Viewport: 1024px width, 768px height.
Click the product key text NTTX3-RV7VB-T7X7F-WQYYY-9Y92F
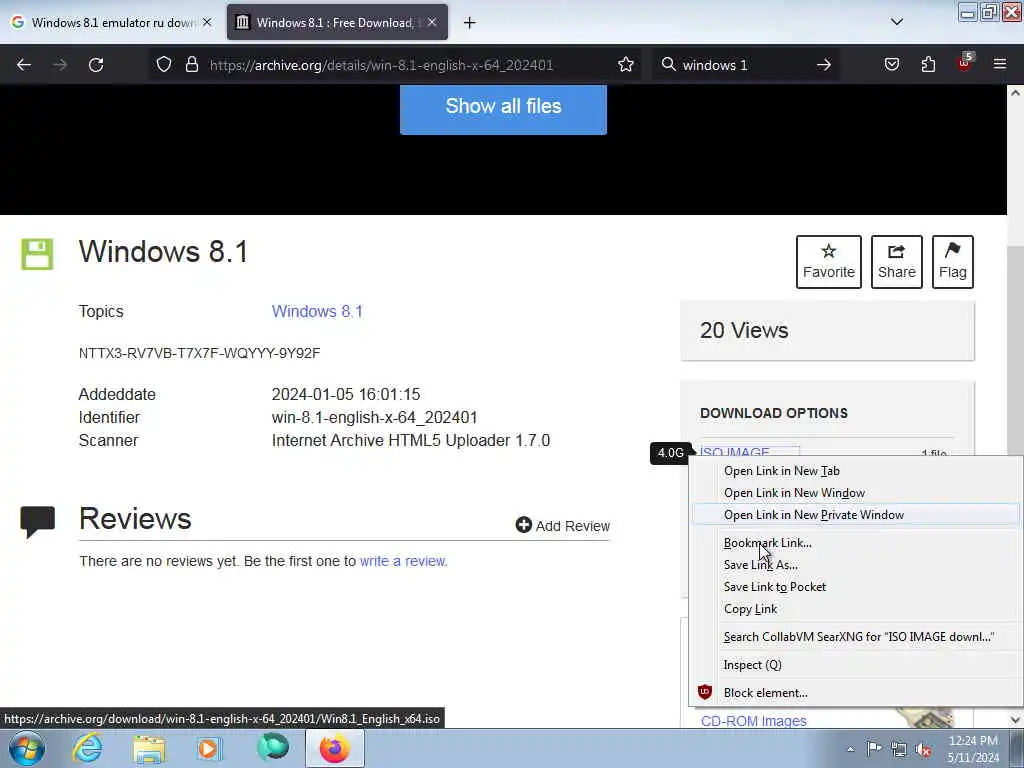click(x=199, y=353)
